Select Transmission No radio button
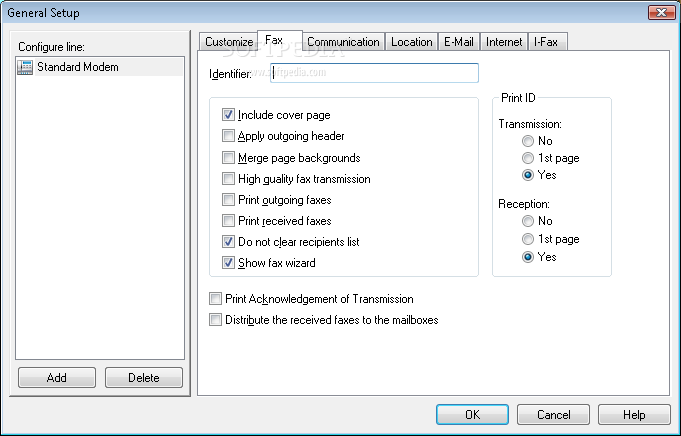 pyautogui.click(x=528, y=141)
